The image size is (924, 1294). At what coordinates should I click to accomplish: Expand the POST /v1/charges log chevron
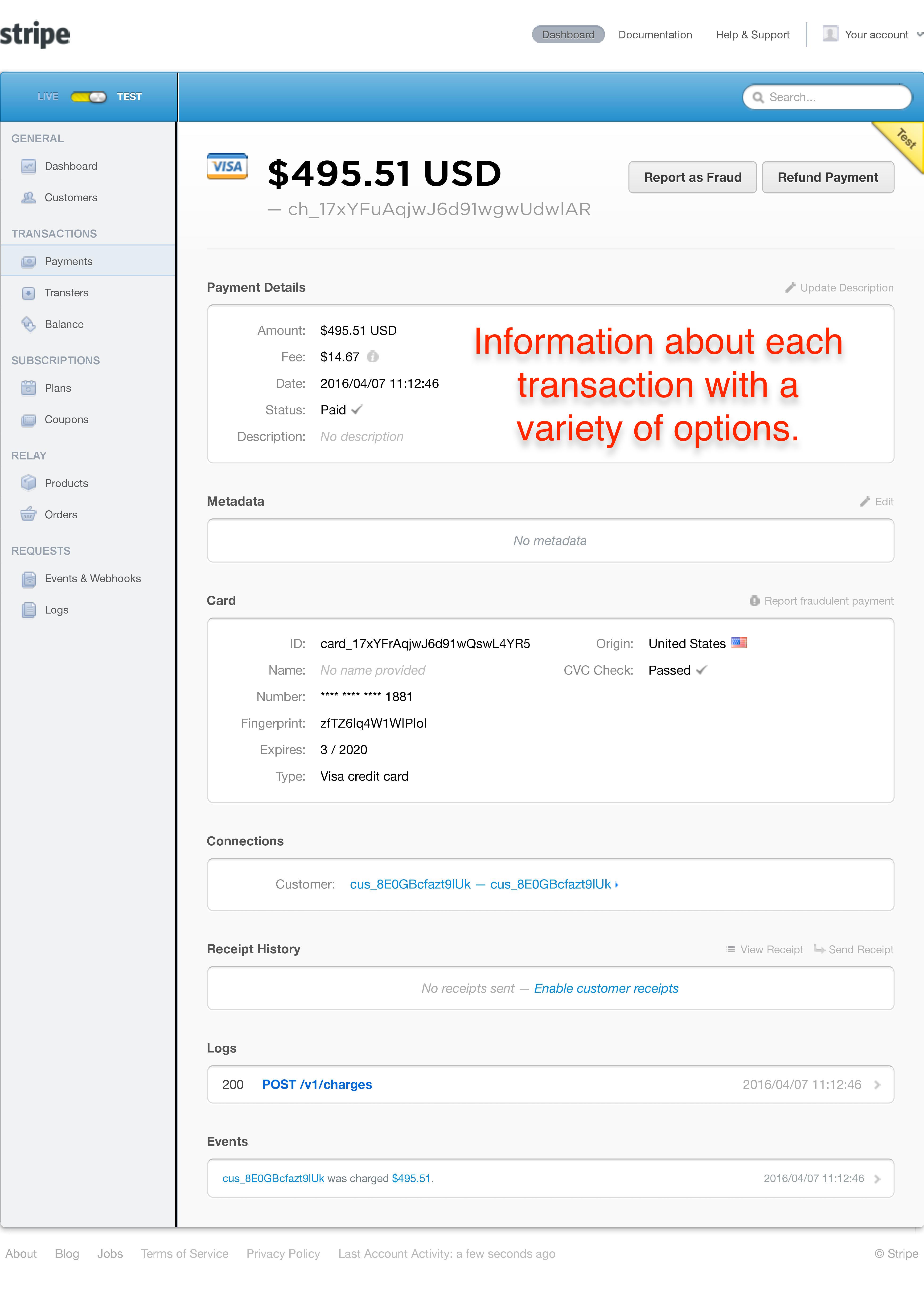[877, 1085]
